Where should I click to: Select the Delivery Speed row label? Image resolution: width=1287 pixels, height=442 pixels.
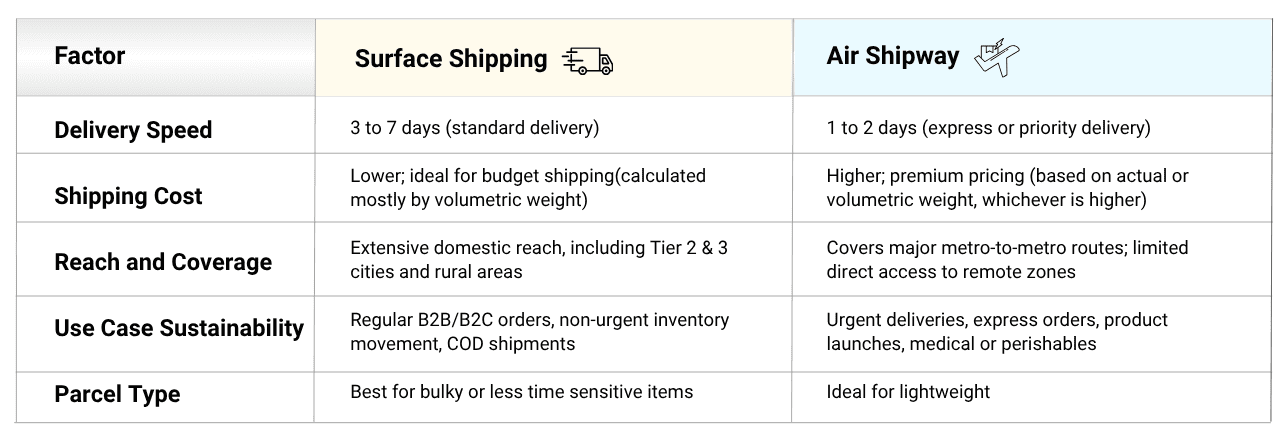click(133, 130)
